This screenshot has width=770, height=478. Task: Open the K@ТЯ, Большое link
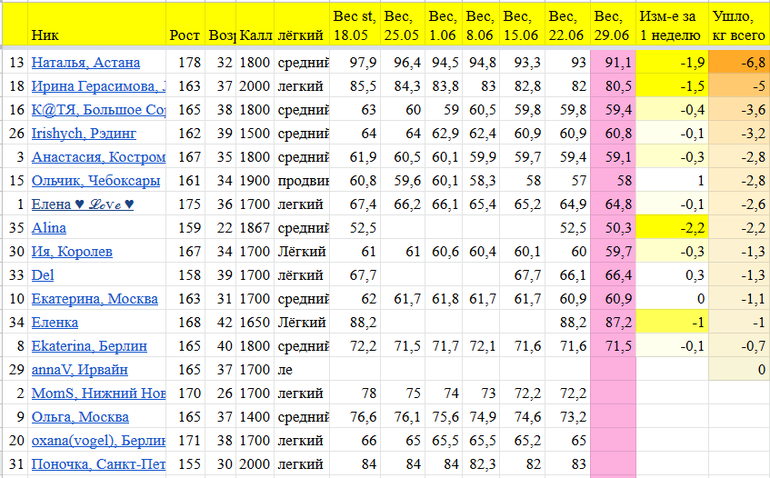point(98,109)
